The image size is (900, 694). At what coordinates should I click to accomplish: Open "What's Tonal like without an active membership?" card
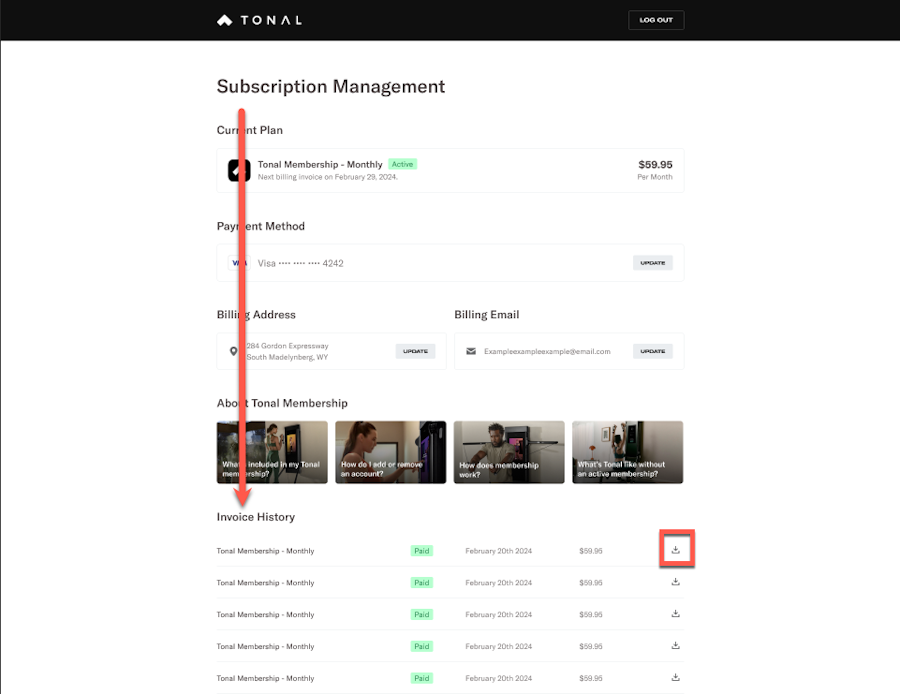[627, 452]
